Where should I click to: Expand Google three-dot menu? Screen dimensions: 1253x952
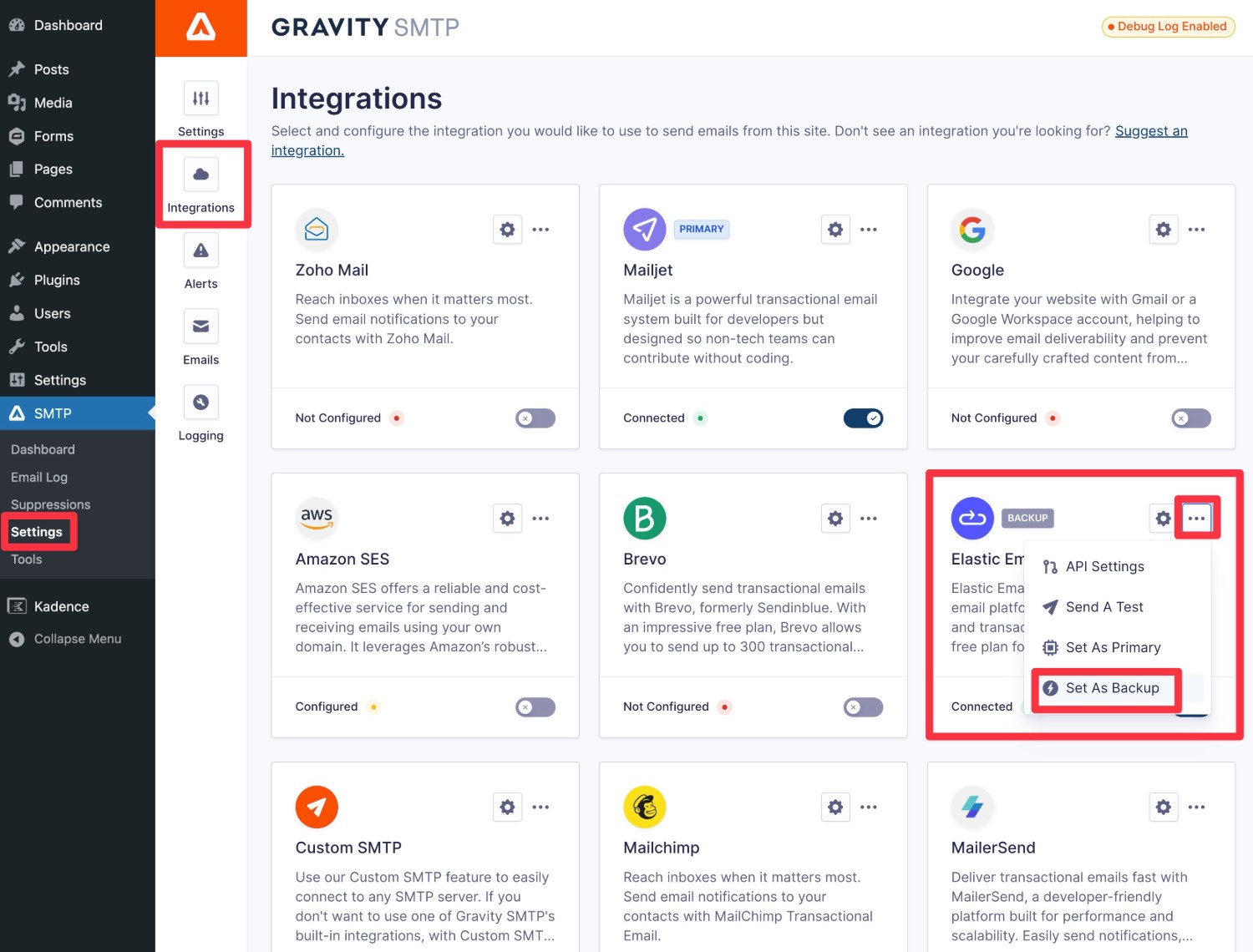[x=1197, y=230]
